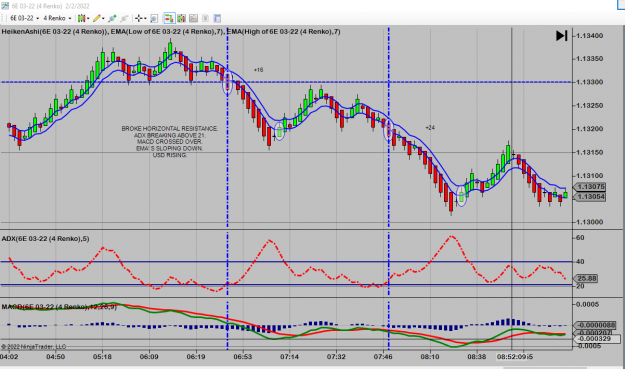Click the green connect plug icon
This screenshot has height=369, width=625.
(112, 18)
